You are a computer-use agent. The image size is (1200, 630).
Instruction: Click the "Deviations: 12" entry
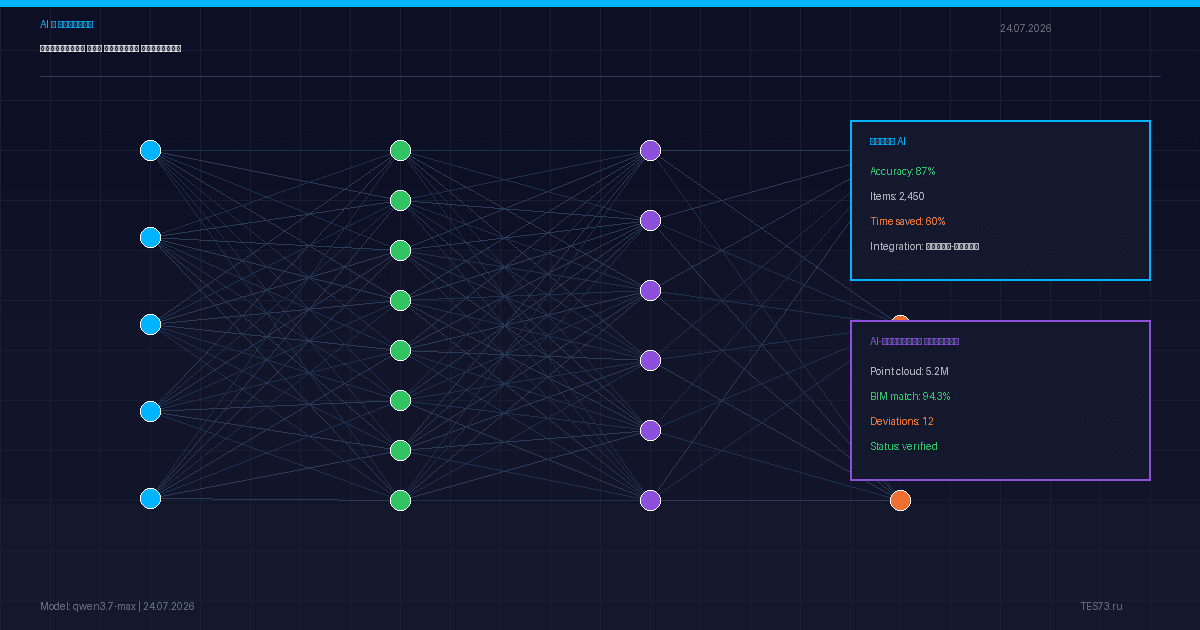click(902, 421)
